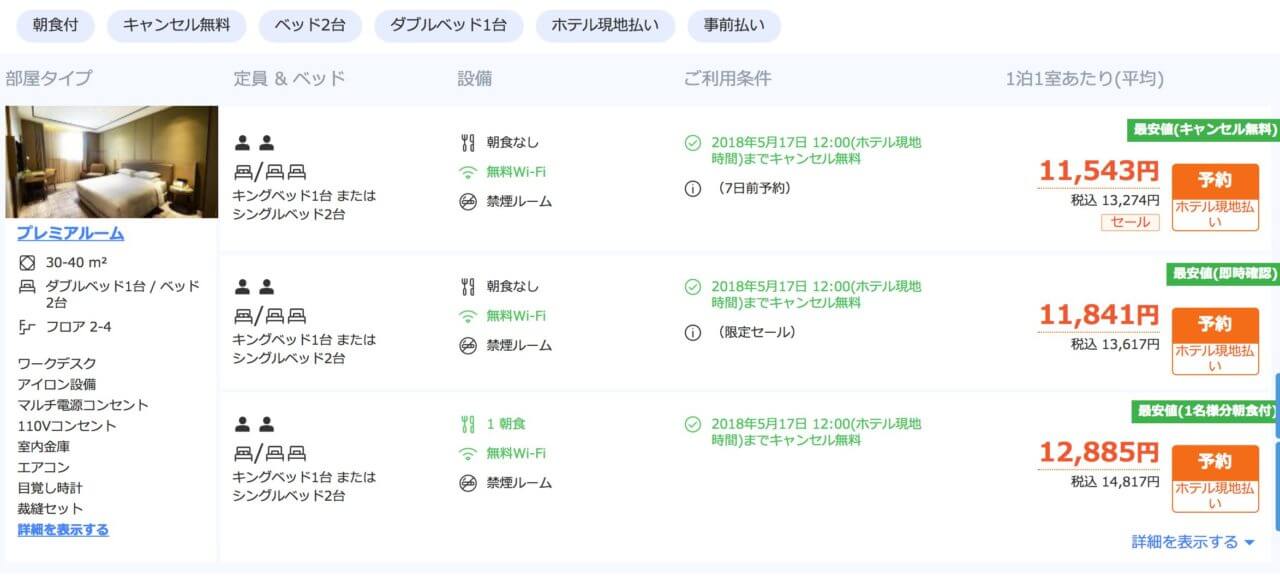This screenshot has height=576, width=1280.
Task: Expand room details under amenities list
Action: 63,530
